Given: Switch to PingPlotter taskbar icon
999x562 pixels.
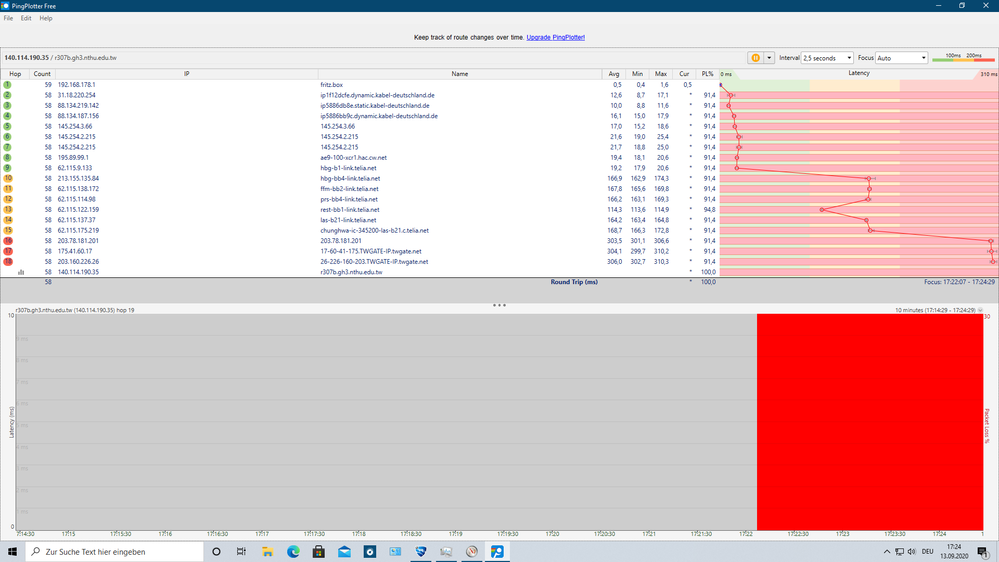Looking at the screenshot, I should point(497,552).
